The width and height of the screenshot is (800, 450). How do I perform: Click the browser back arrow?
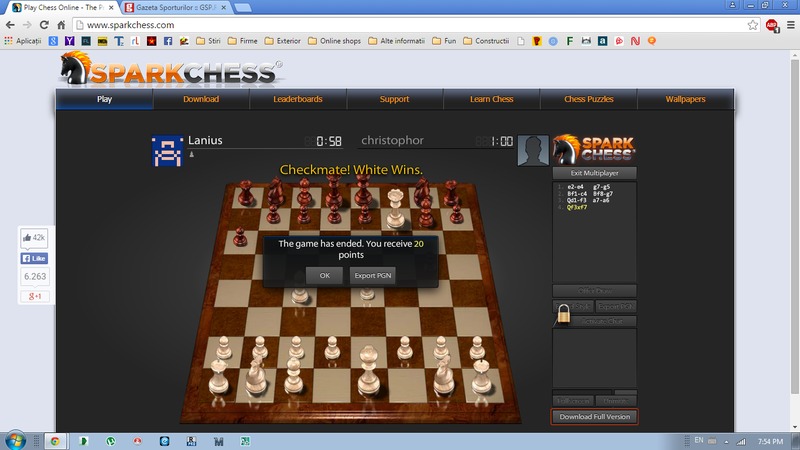pos(10,24)
